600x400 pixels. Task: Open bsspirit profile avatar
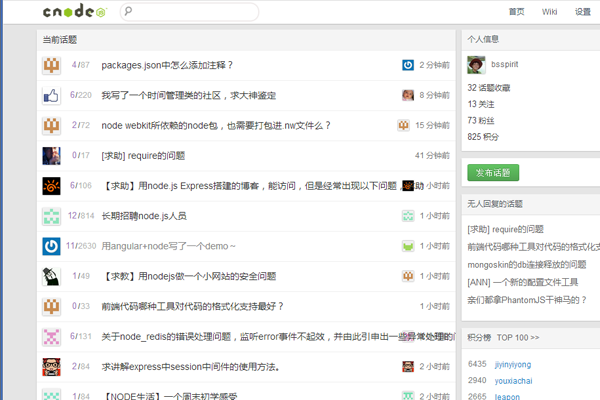click(476, 65)
